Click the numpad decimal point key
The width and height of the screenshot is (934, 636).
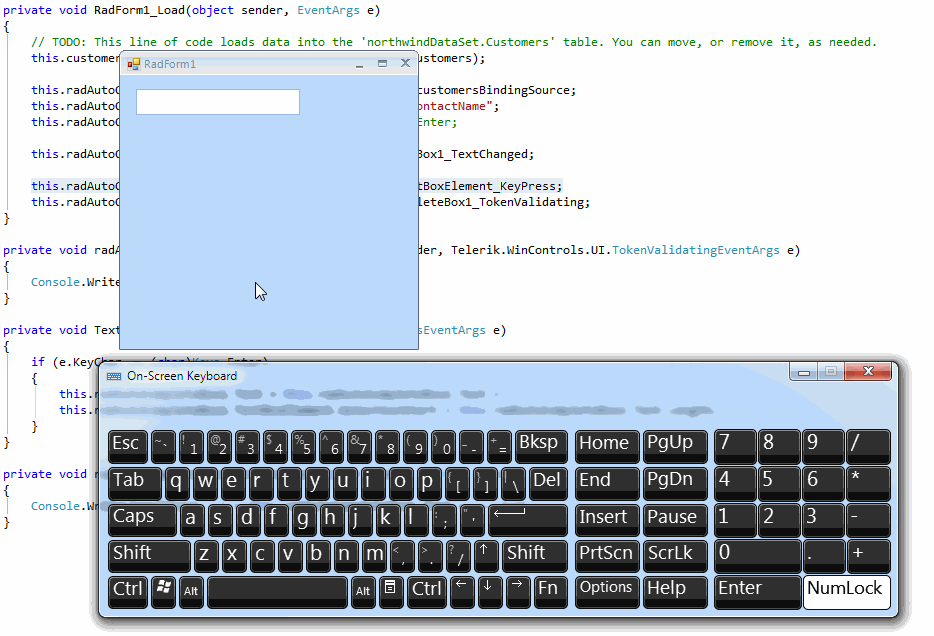point(824,556)
